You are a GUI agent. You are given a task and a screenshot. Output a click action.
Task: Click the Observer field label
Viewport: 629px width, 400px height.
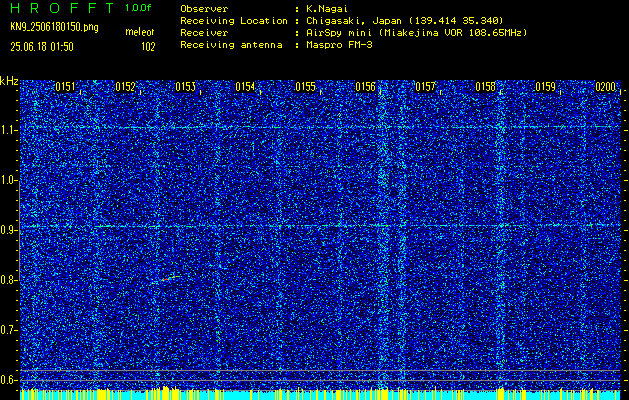point(204,9)
